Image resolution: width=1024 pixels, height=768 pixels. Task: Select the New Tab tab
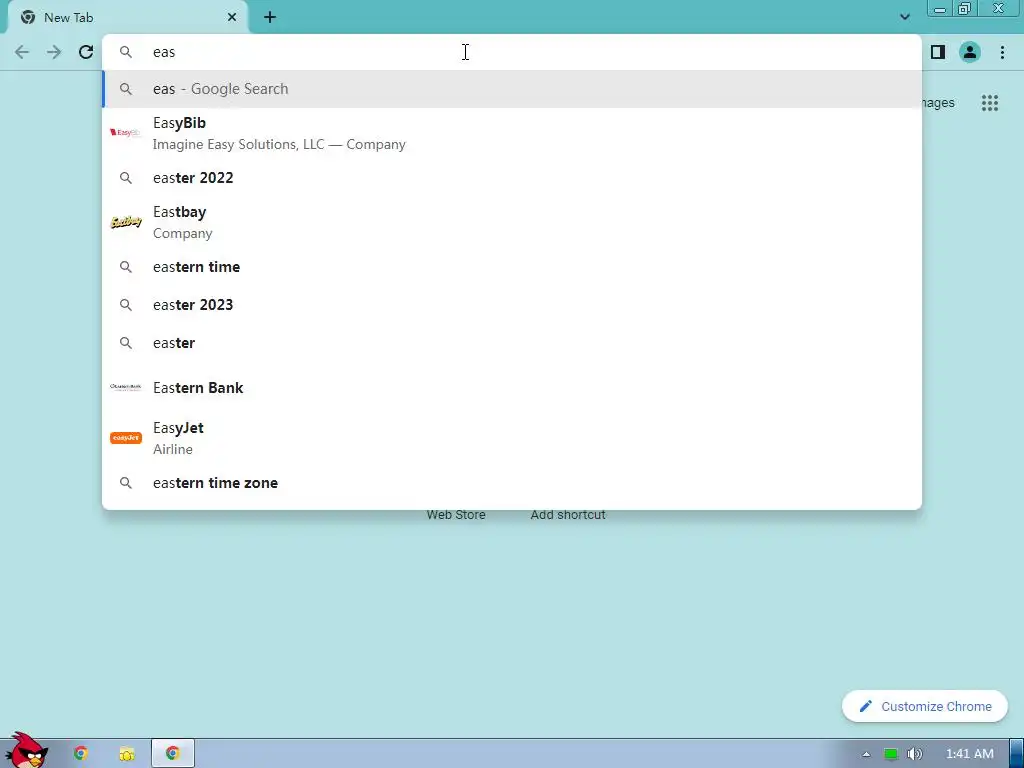click(127, 18)
